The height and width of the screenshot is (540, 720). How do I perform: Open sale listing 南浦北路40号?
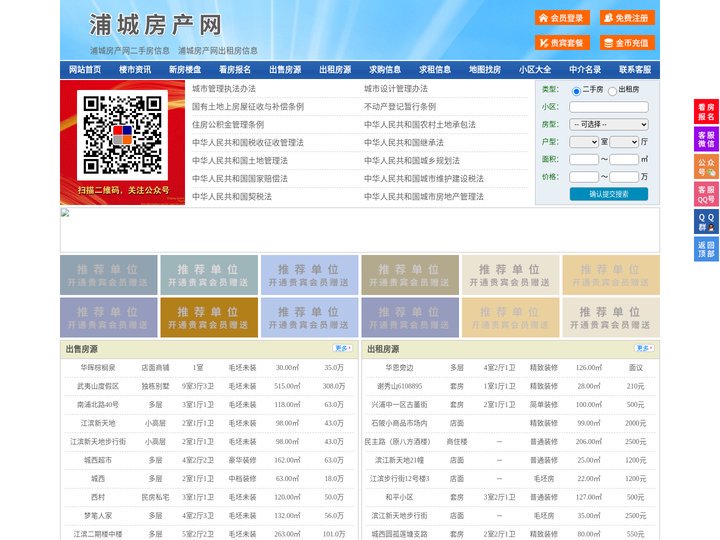pyautogui.click(x=98, y=405)
